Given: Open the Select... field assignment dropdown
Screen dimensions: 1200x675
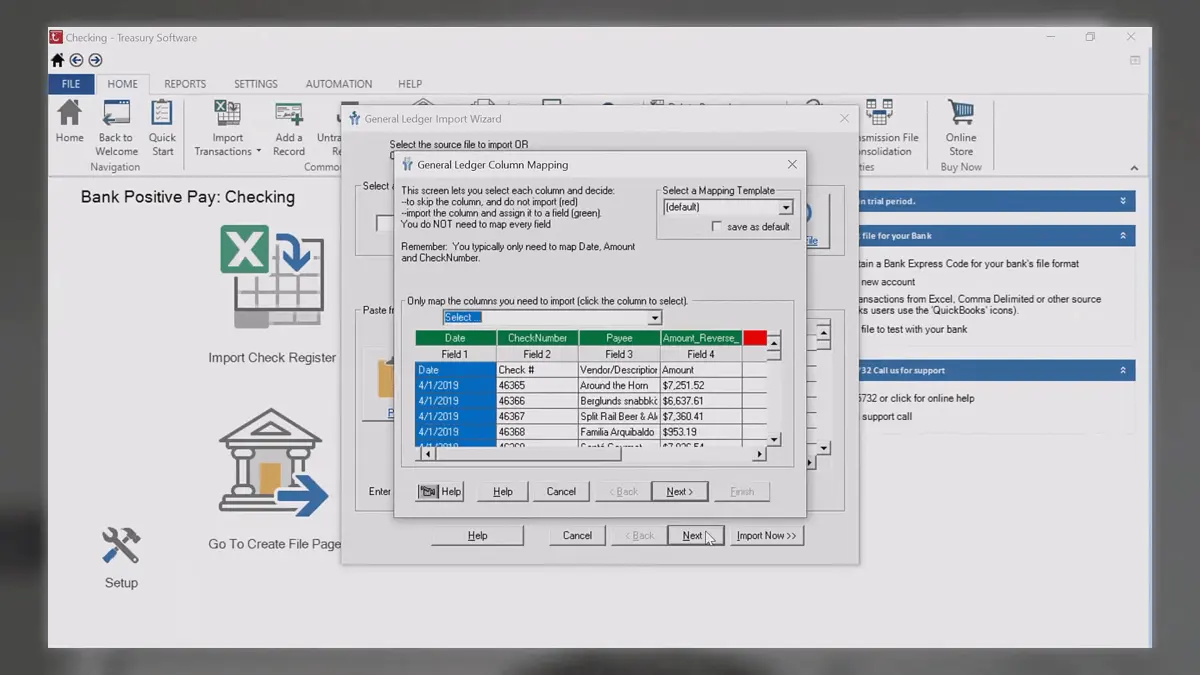Looking at the screenshot, I should click(655, 318).
